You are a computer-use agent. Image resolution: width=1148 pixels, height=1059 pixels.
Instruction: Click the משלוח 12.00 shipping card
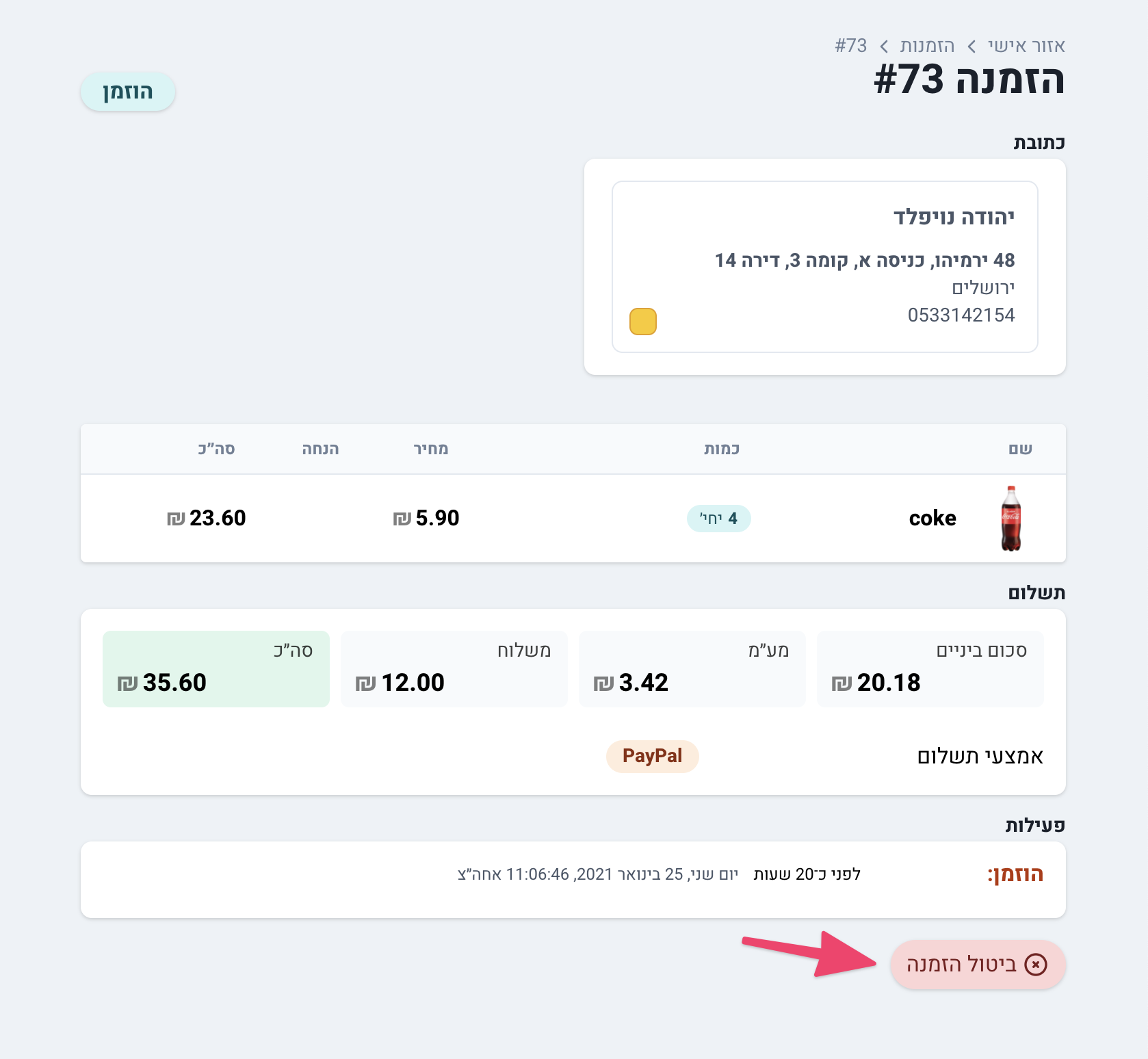click(454, 668)
